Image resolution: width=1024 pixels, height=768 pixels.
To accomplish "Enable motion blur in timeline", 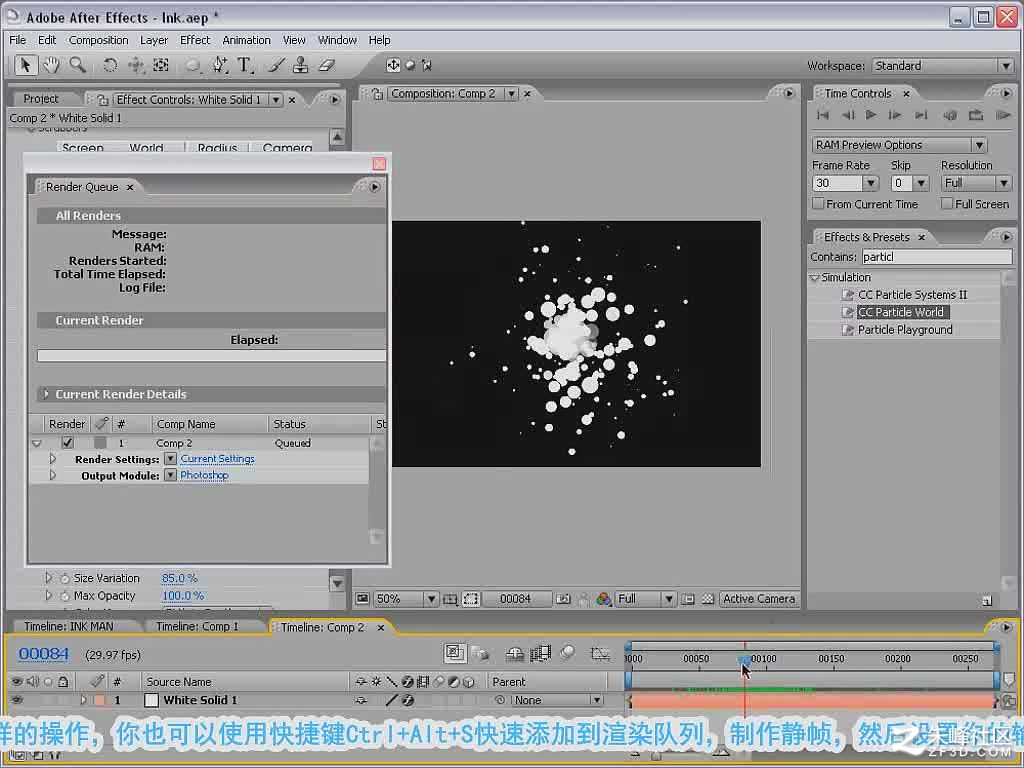I will 568,652.
